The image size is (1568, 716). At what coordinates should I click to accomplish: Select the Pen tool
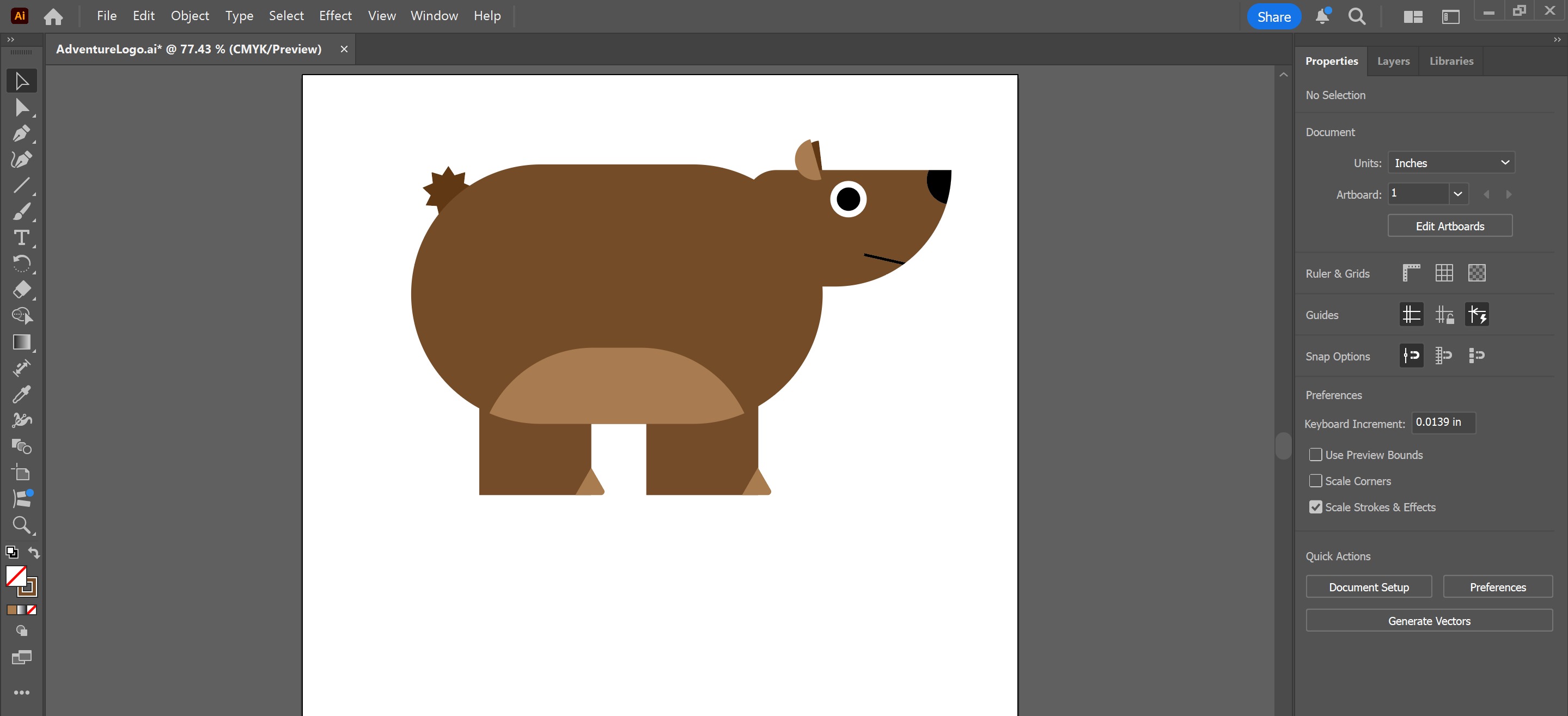[x=21, y=133]
